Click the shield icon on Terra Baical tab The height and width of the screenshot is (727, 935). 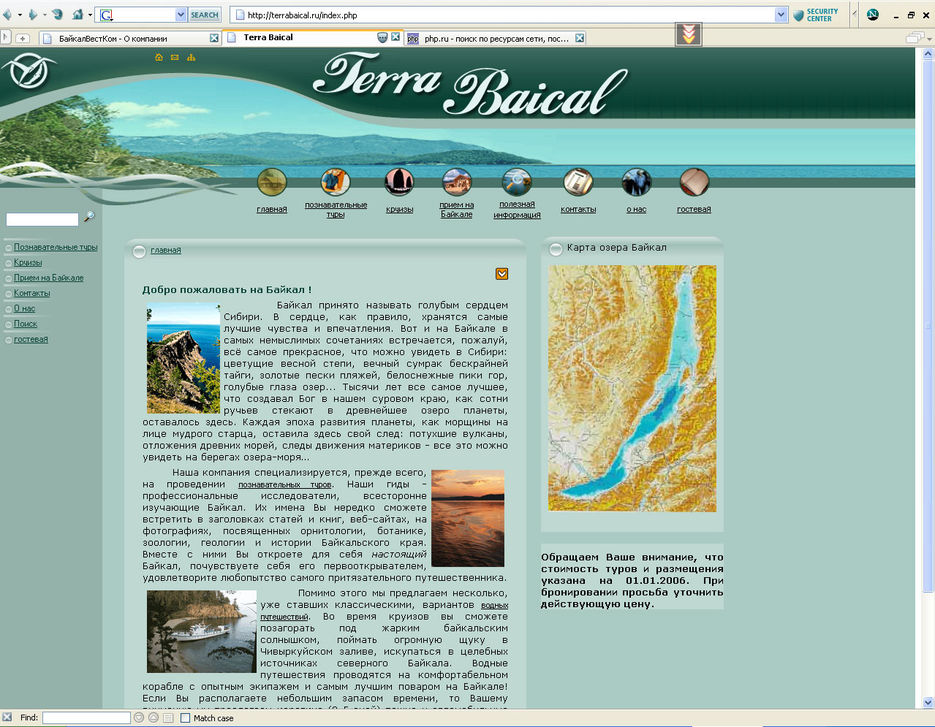[x=383, y=37]
